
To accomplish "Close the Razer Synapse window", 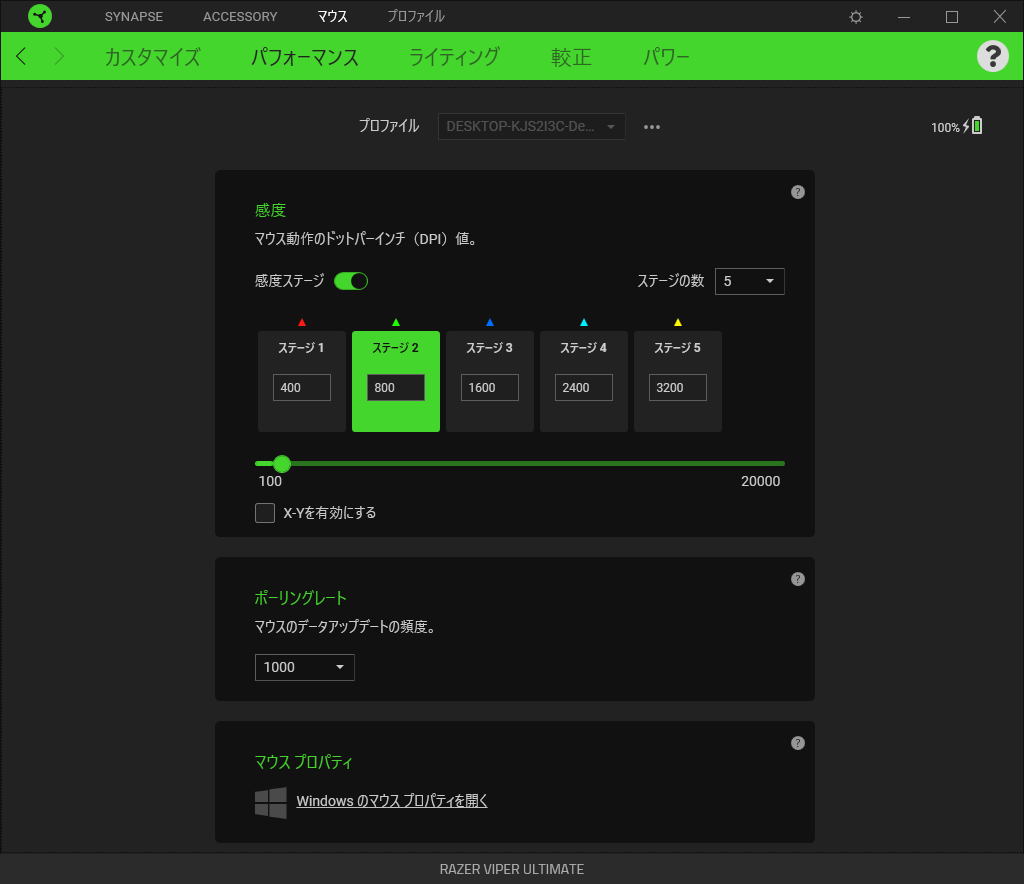I will [1000, 16].
